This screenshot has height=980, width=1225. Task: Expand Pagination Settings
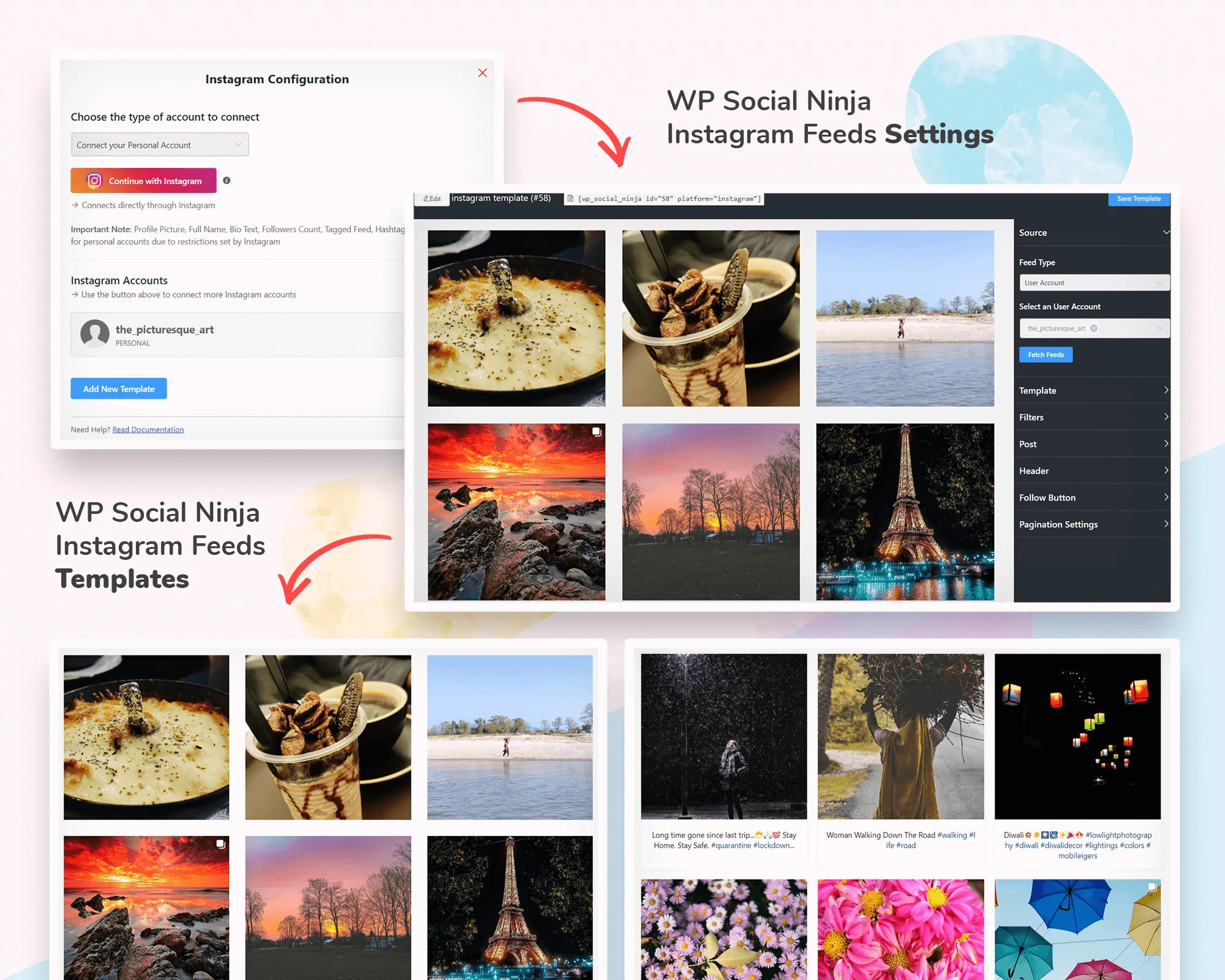[x=1092, y=524]
